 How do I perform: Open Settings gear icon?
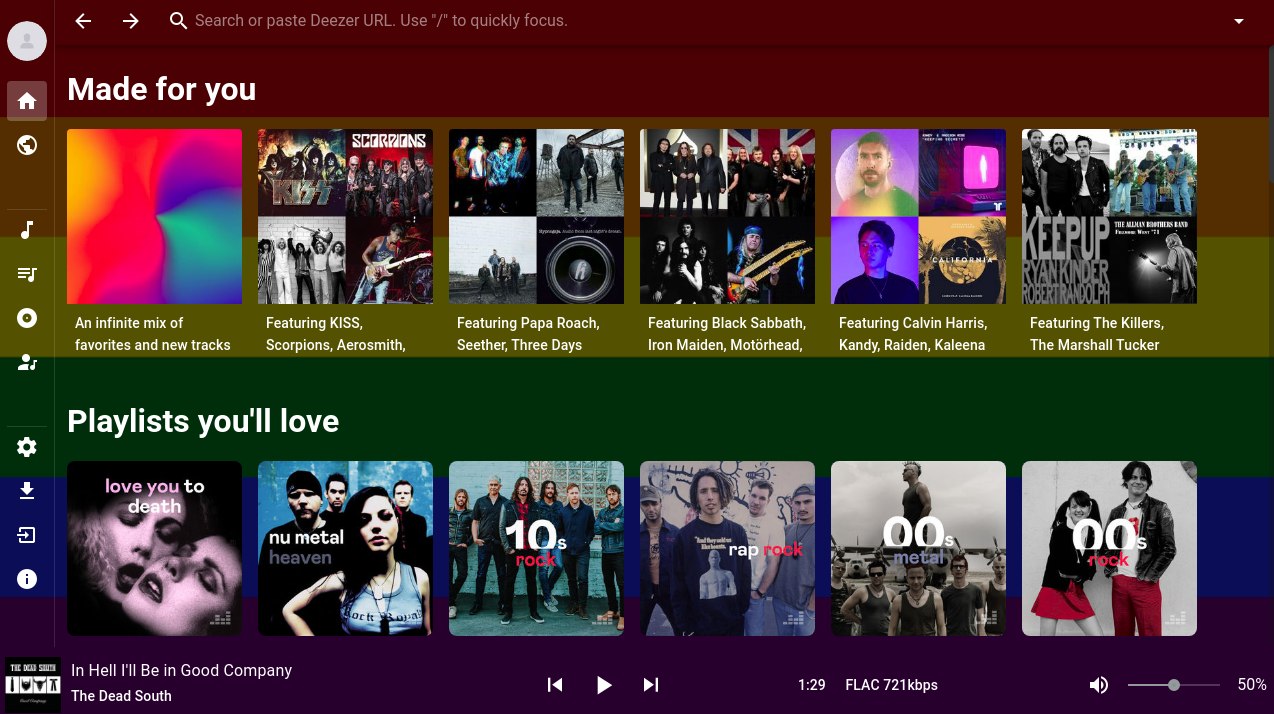27,447
